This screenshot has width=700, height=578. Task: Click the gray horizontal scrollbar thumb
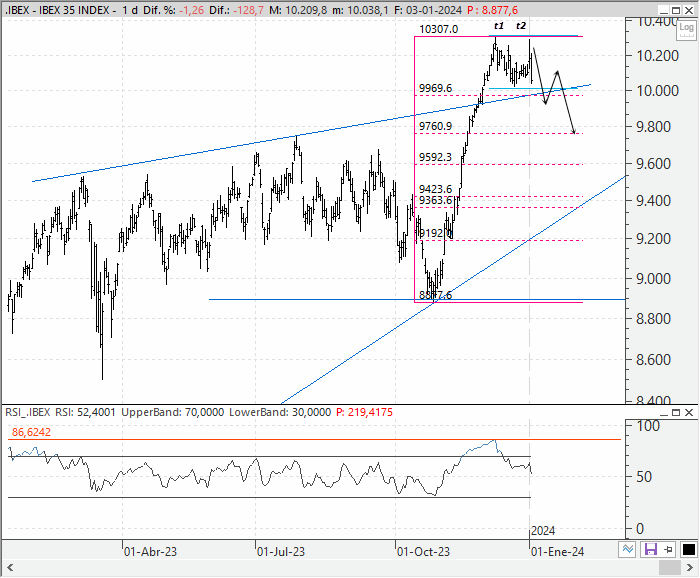pyautogui.click(x=670, y=568)
